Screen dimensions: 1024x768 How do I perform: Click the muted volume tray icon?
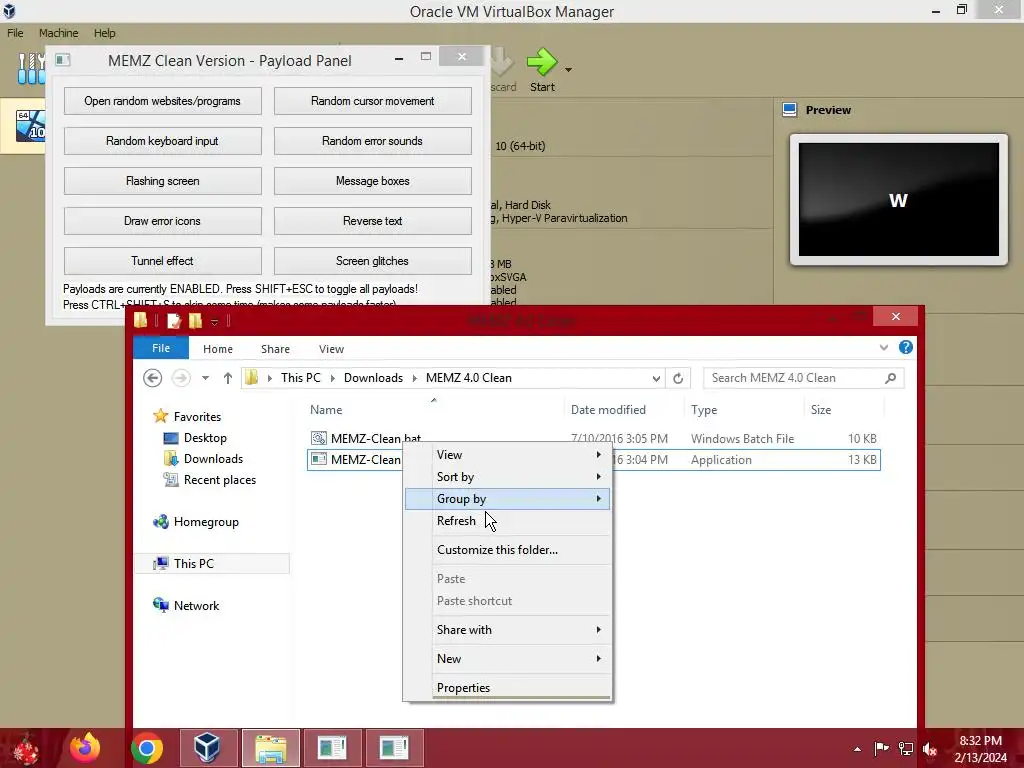pos(930,749)
